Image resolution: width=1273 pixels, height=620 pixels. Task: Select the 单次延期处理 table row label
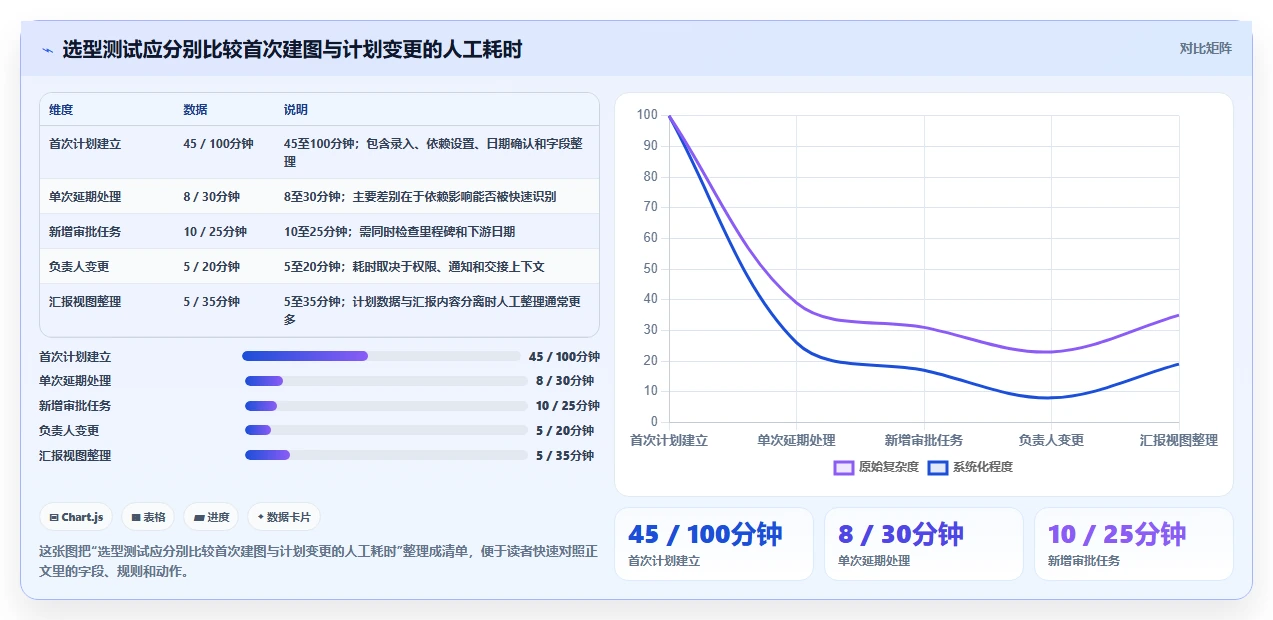click(85, 197)
